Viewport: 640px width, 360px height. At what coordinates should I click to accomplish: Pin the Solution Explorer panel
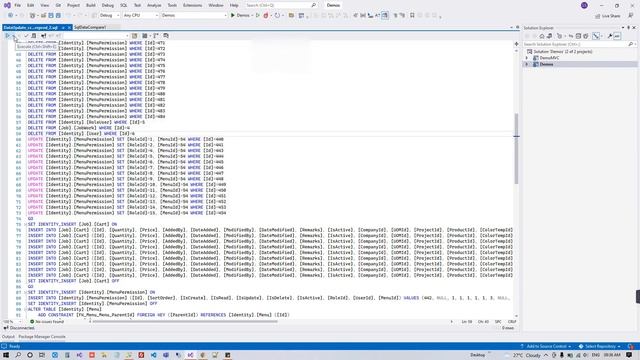coord(629,28)
